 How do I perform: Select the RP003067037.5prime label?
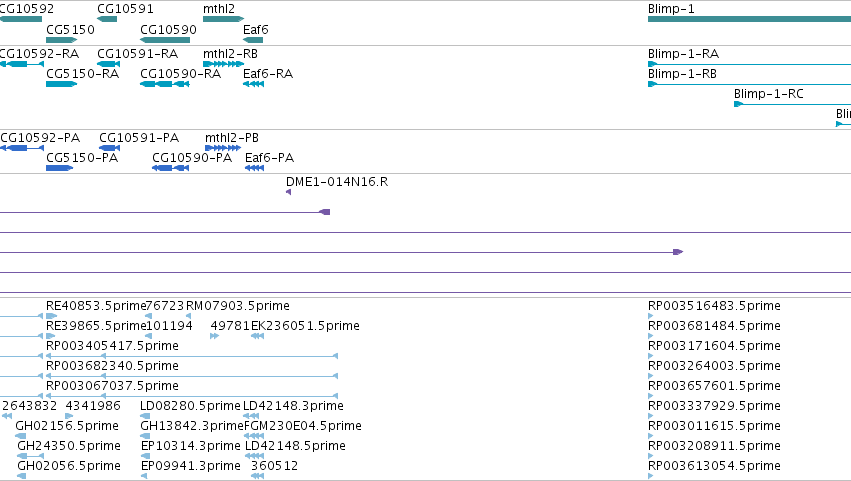point(112,386)
